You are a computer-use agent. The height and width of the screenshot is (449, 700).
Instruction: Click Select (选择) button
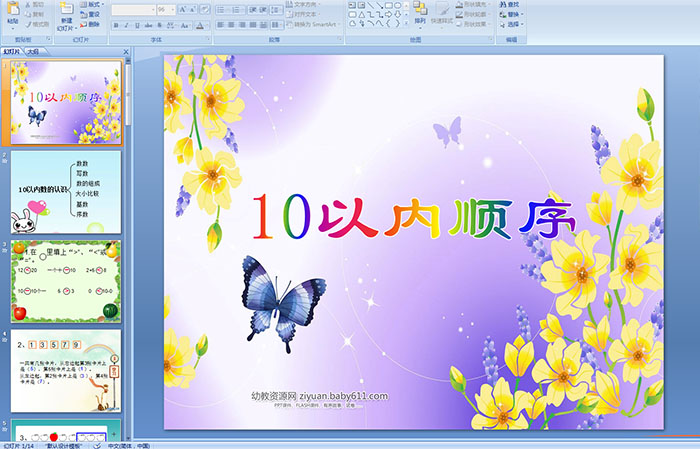coord(511,24)
